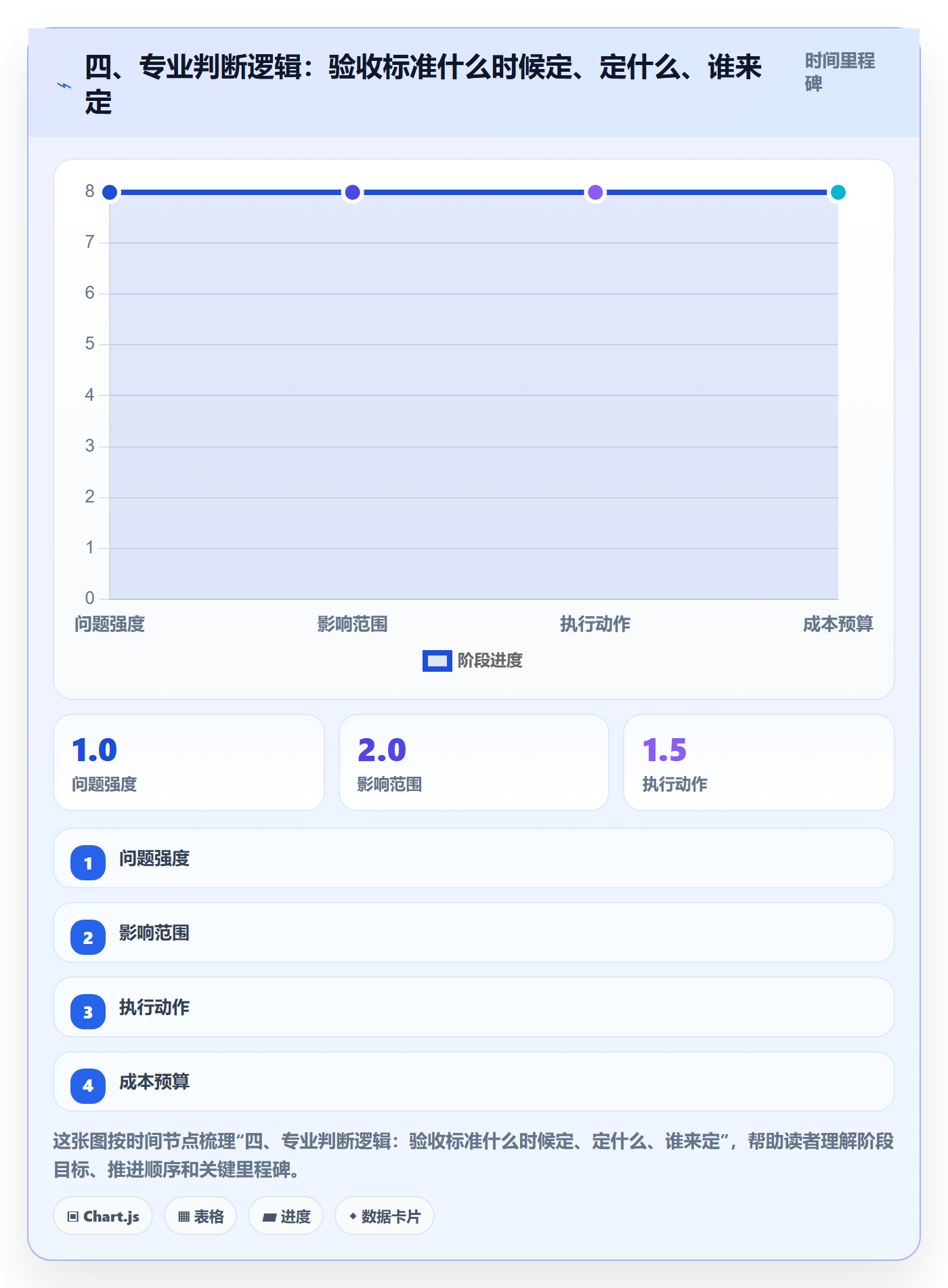Viewport: 948px width, 1288px height.
Task: Click the description paragraph starting 这张图按时间节点
Action: (474, 1155)
